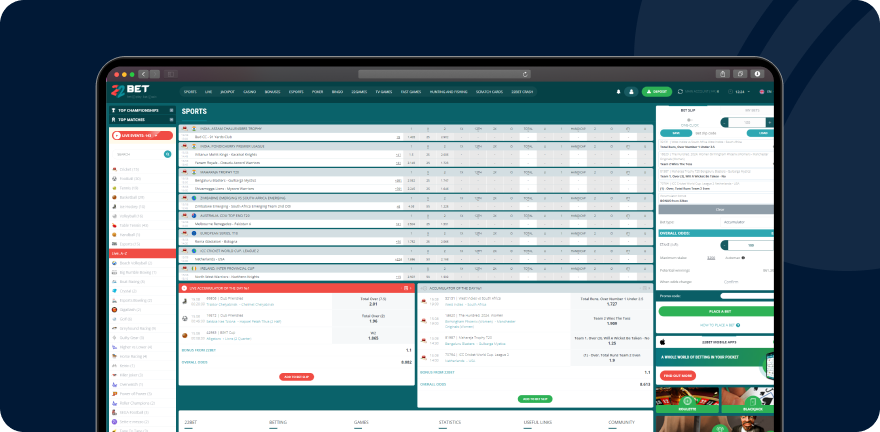The height and width of the screenshot is (432, 880).
Task: Click the Load bet slip button
Action: (x=761, y=133)
